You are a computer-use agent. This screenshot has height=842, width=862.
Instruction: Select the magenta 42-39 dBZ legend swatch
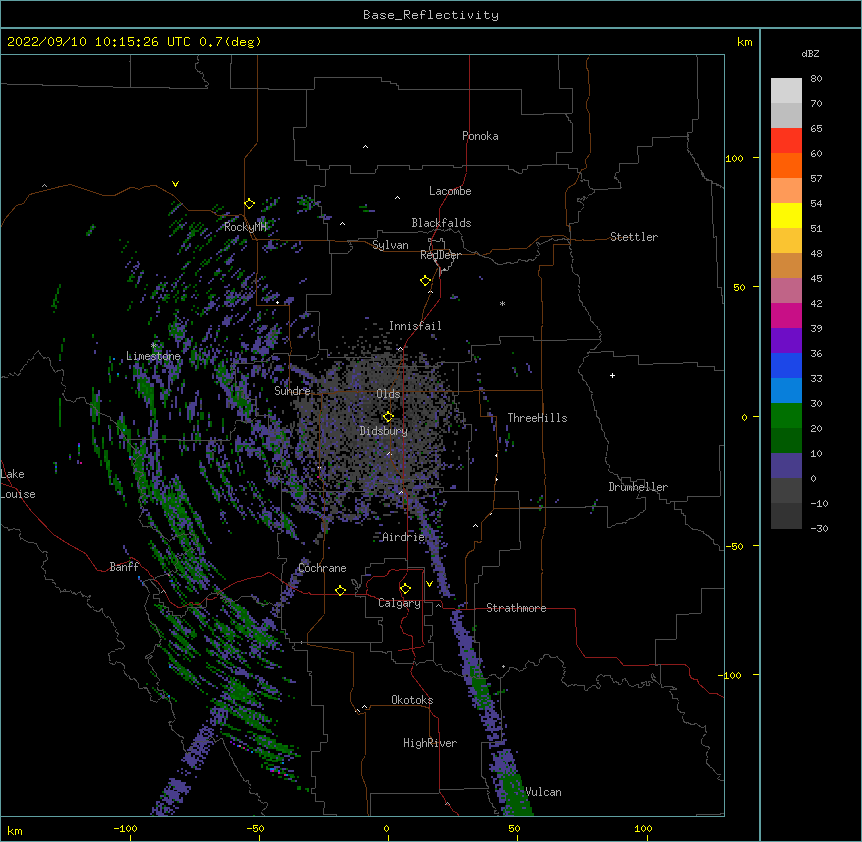click(786, 315)
